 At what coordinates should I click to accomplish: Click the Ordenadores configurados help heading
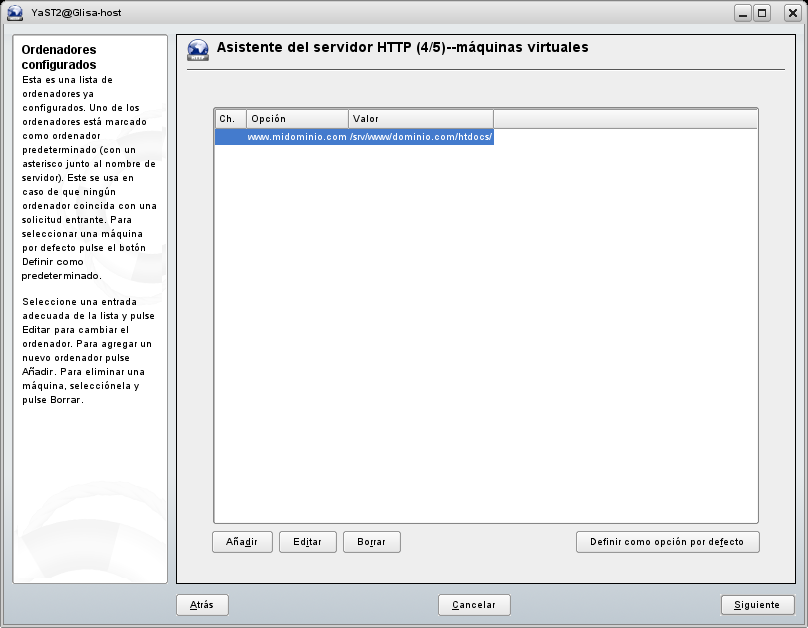coord(60,57)
